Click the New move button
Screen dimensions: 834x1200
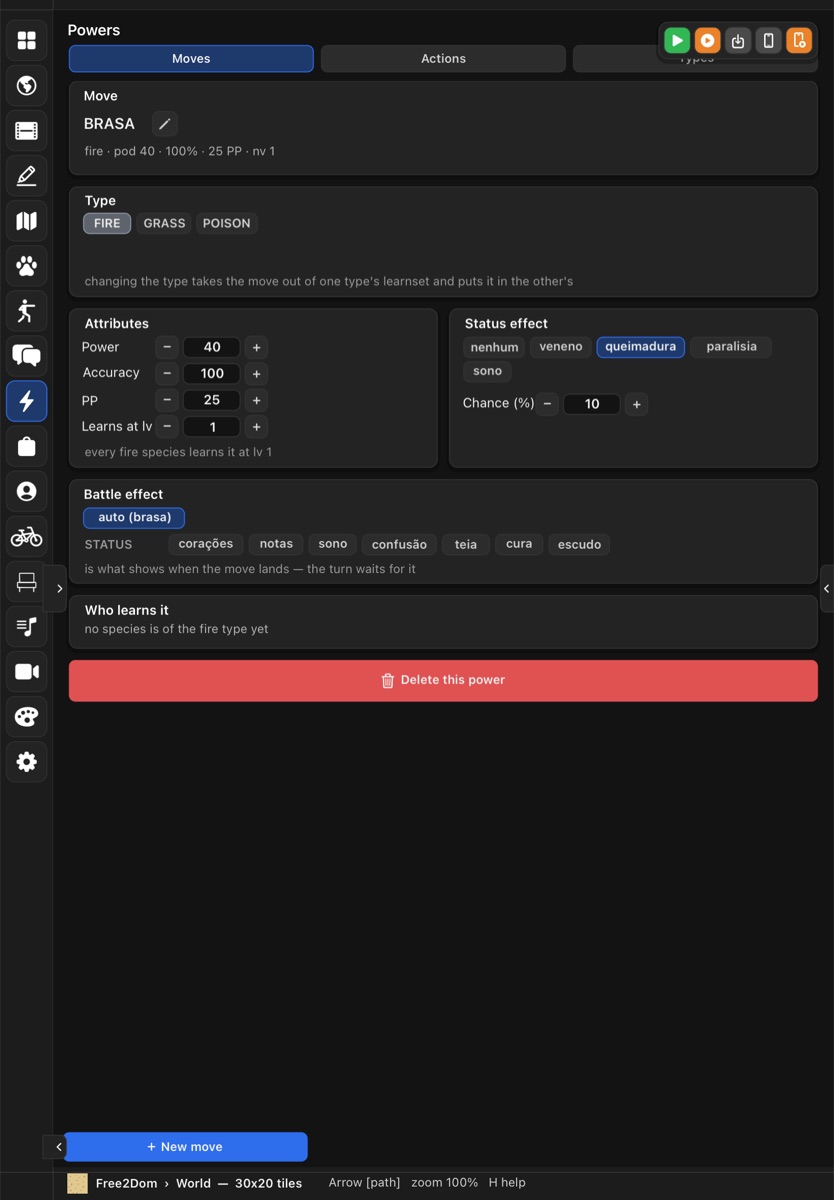point(185,1147)
